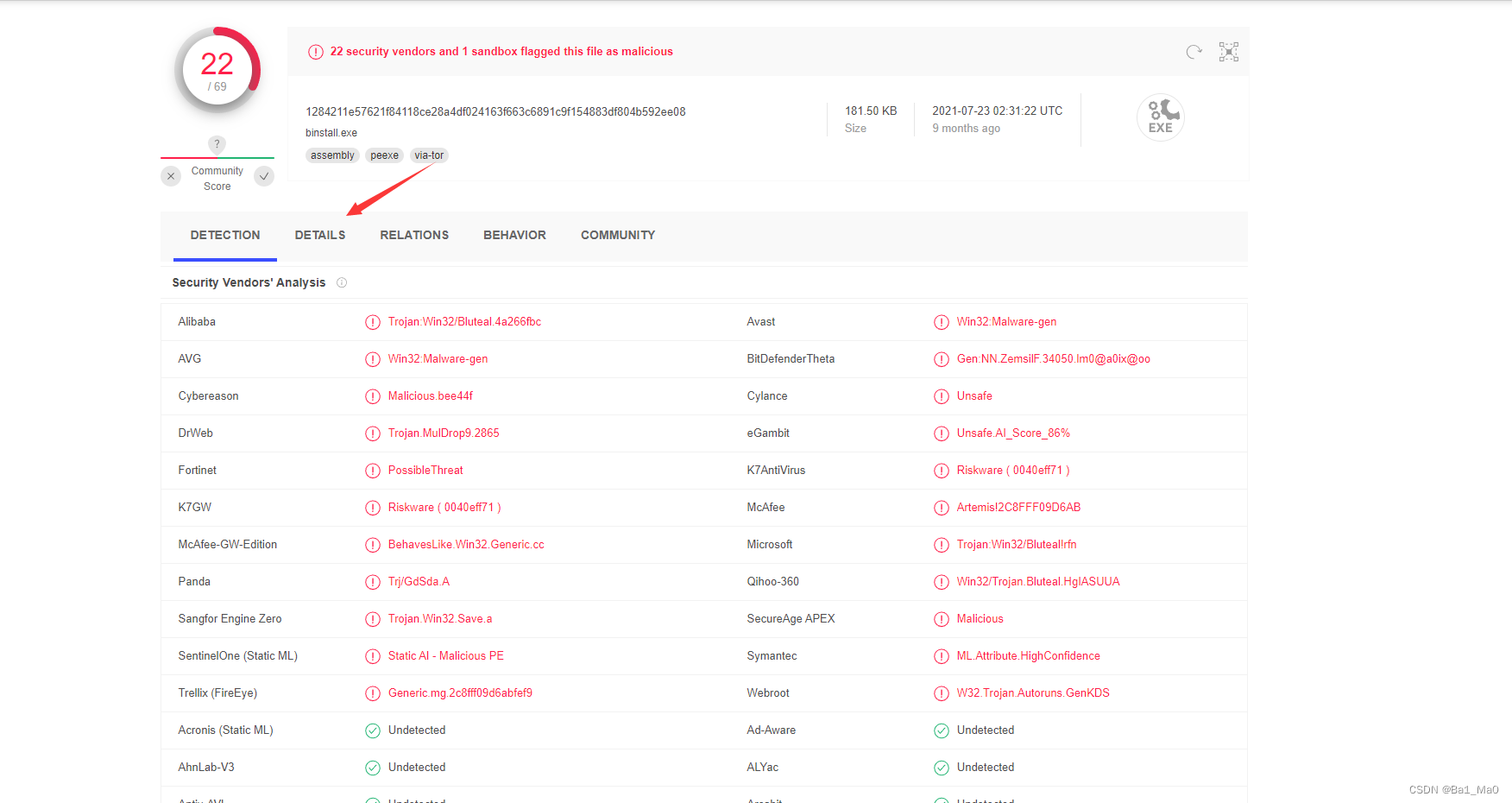This screenshot has width=1512, height=803.
Task: Click the file SHA-256 hash text
Action: [495, 111]
